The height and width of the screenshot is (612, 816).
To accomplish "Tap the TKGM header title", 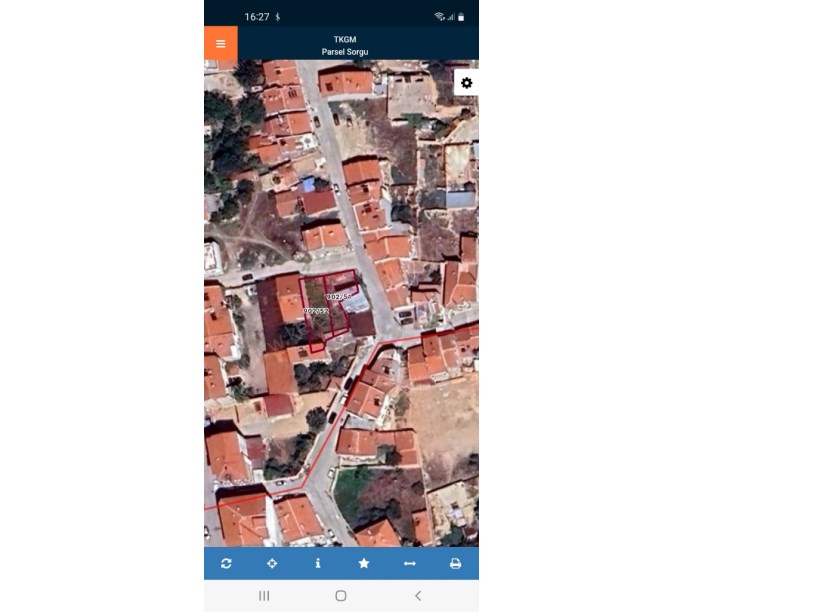I will pos(345,39).
